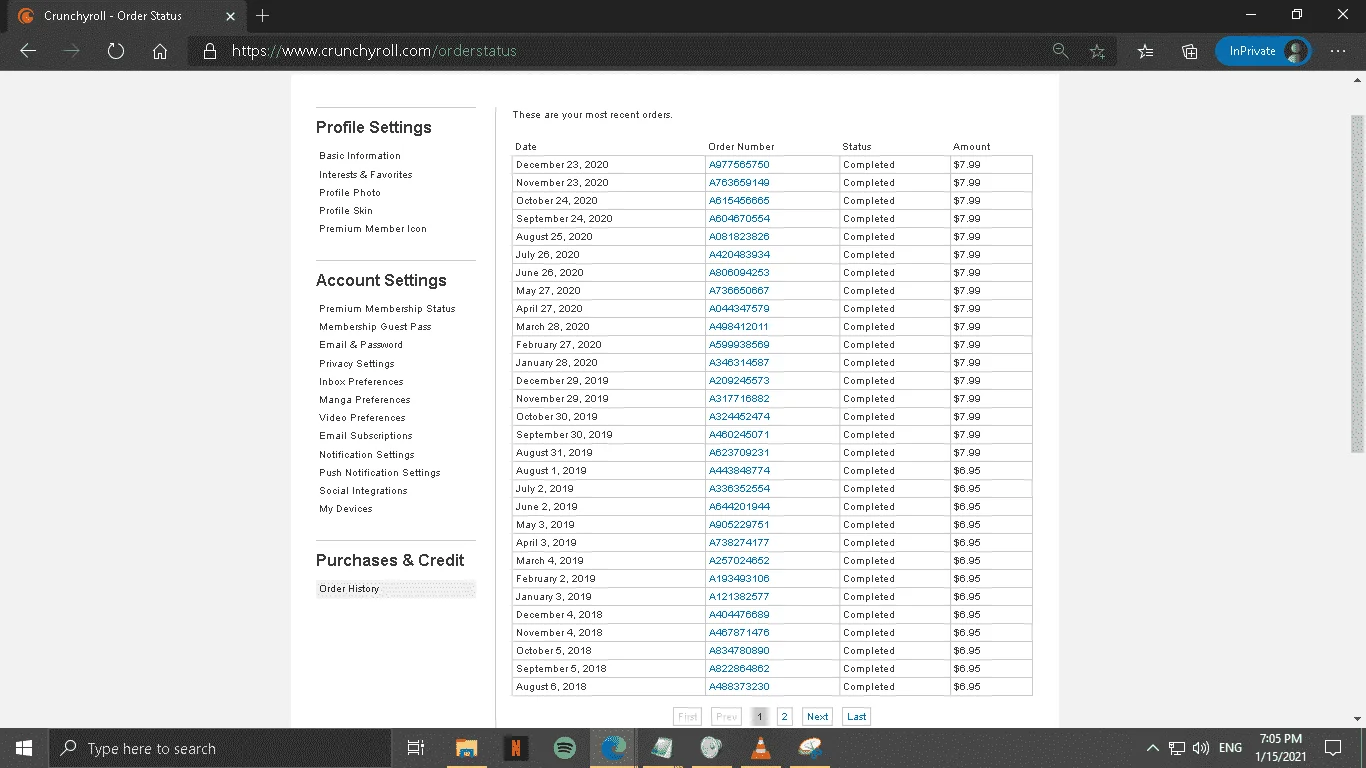Open the Favorites list icon
Screen dimensions: 1366x768
point(1146,51)
